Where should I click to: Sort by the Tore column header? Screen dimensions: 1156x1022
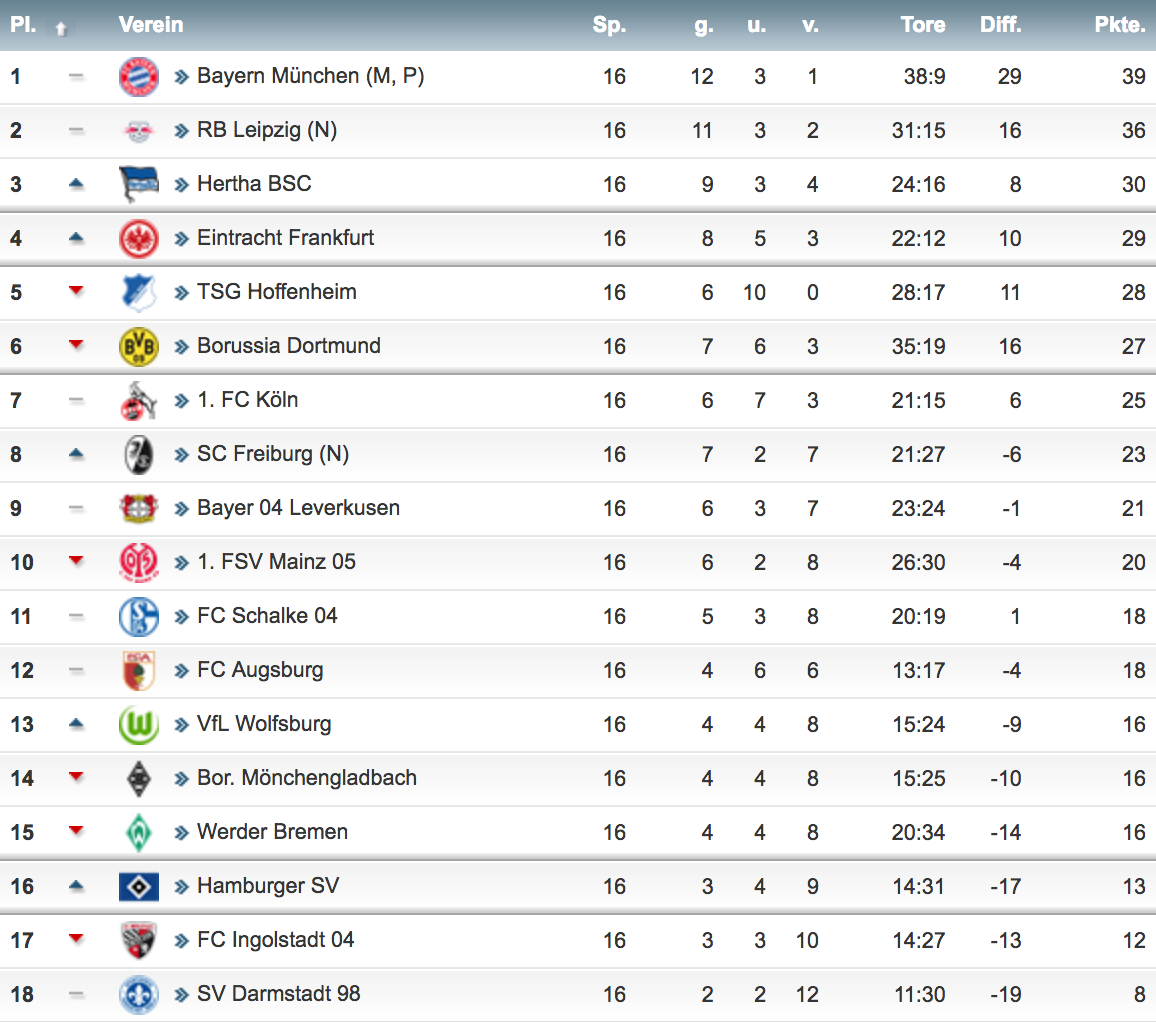pyautogui.click(x=922, y=25)
